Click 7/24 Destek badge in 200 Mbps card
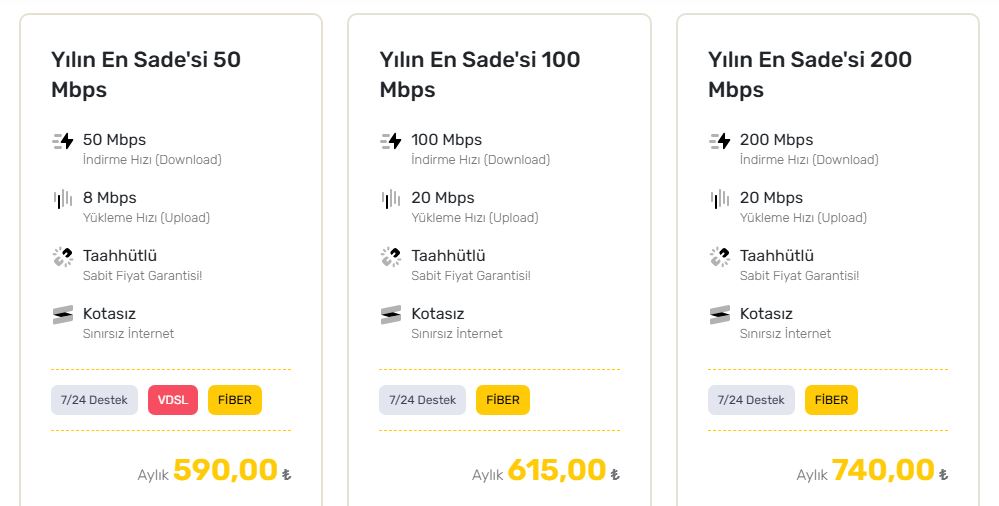Viewport: 999px width, 506px height. [751, 400]
